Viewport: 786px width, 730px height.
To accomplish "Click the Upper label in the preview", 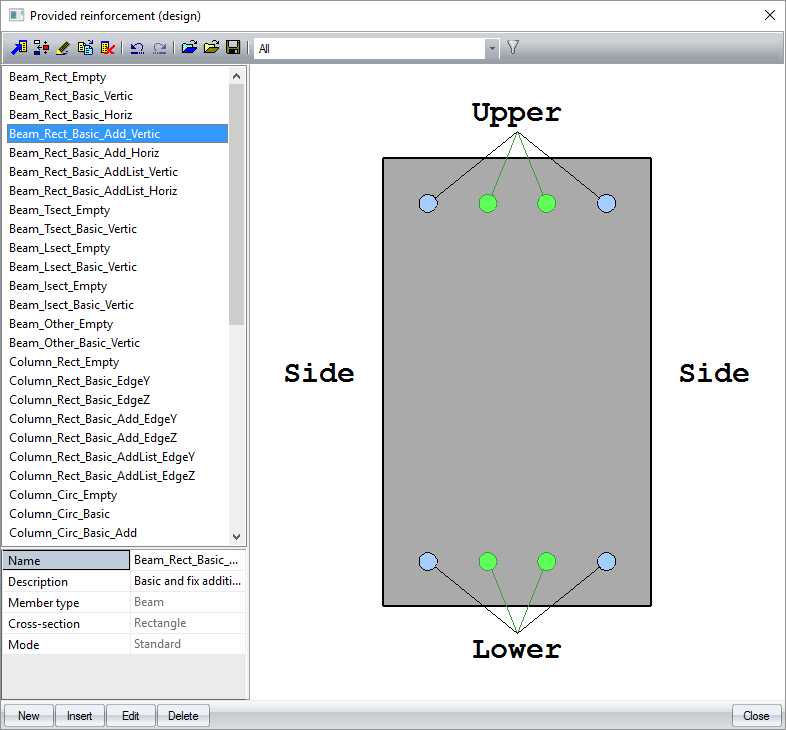I will pyautogui.click(x=516, y=113).
